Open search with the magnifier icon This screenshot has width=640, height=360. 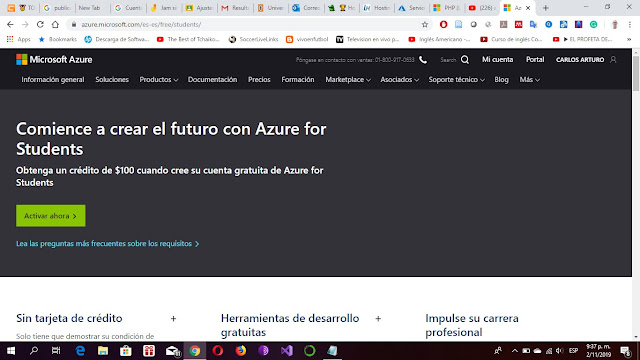point(465,60)
